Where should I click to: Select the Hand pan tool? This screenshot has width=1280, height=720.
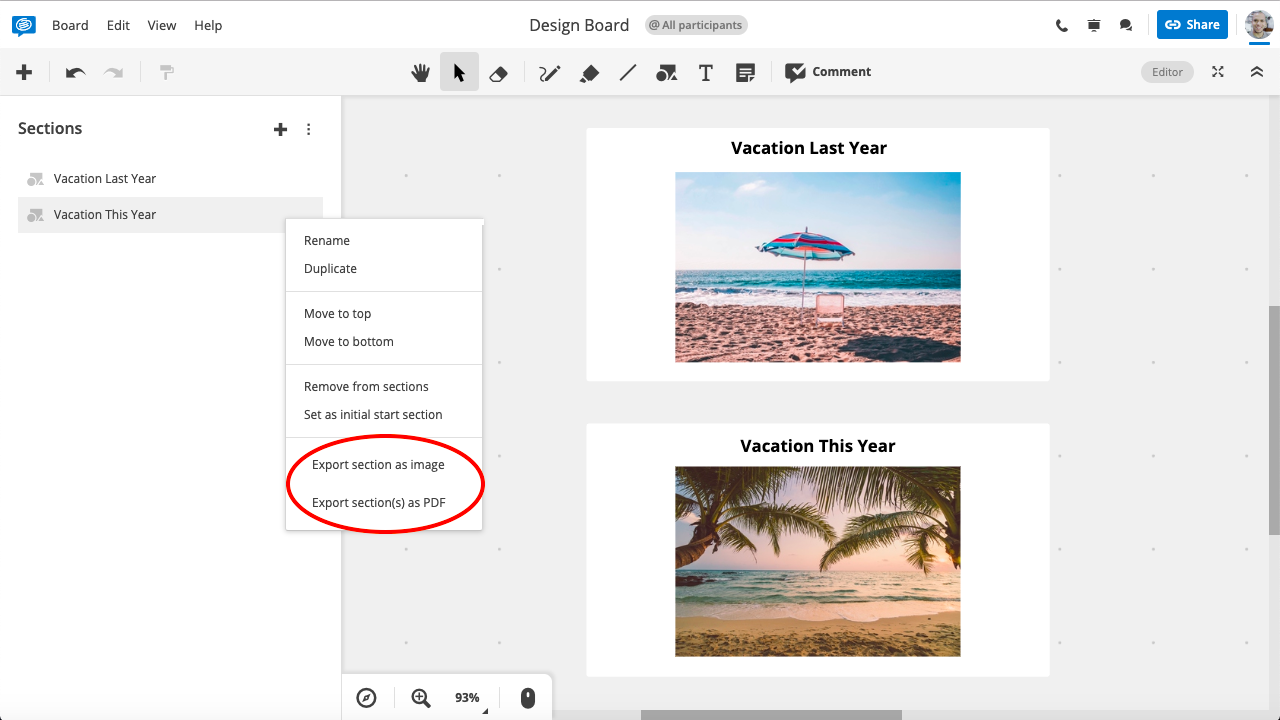[x=421, y=72]
